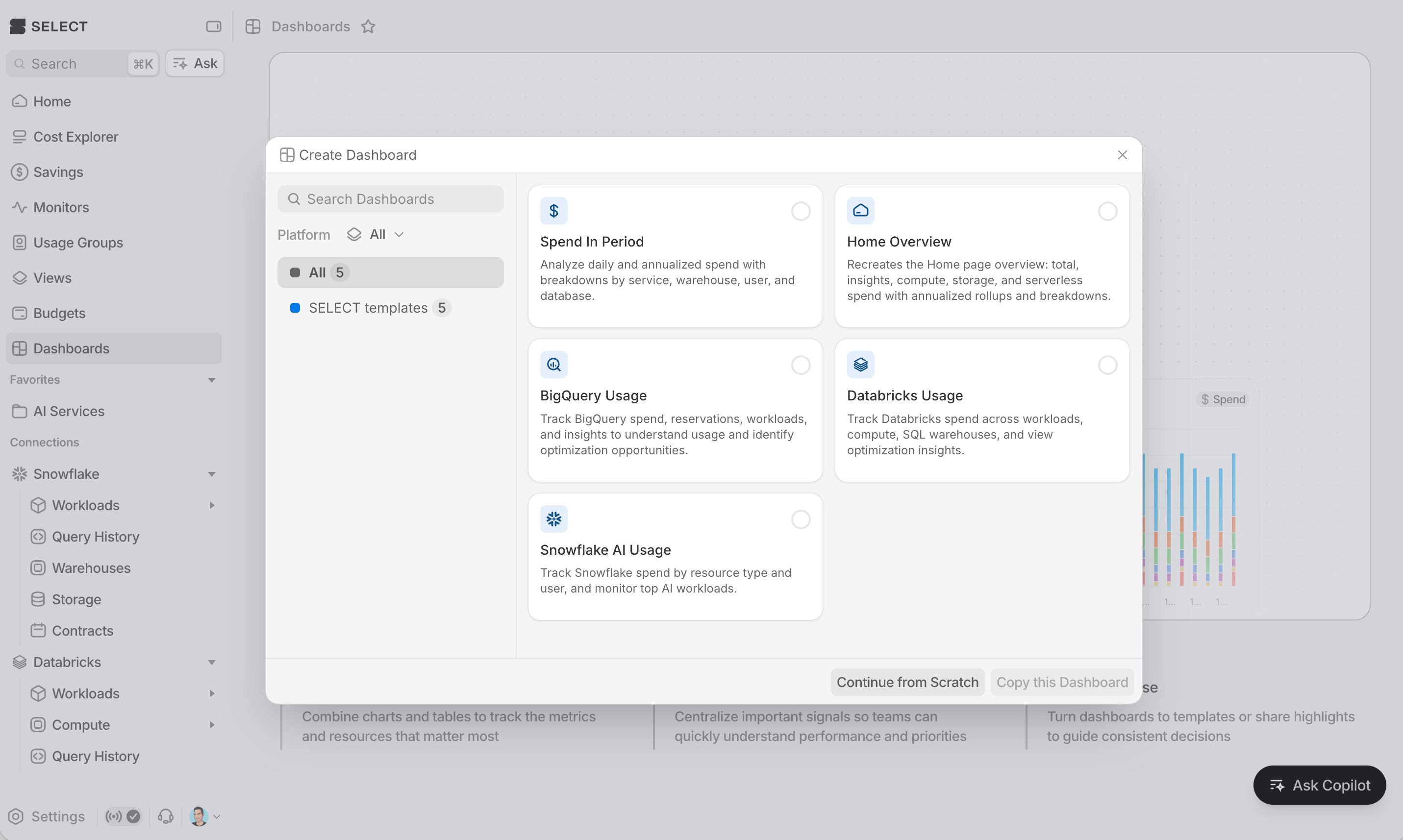Open the support headset icon
Viewport: 1403px width, 840px height.
pos(166,816)
